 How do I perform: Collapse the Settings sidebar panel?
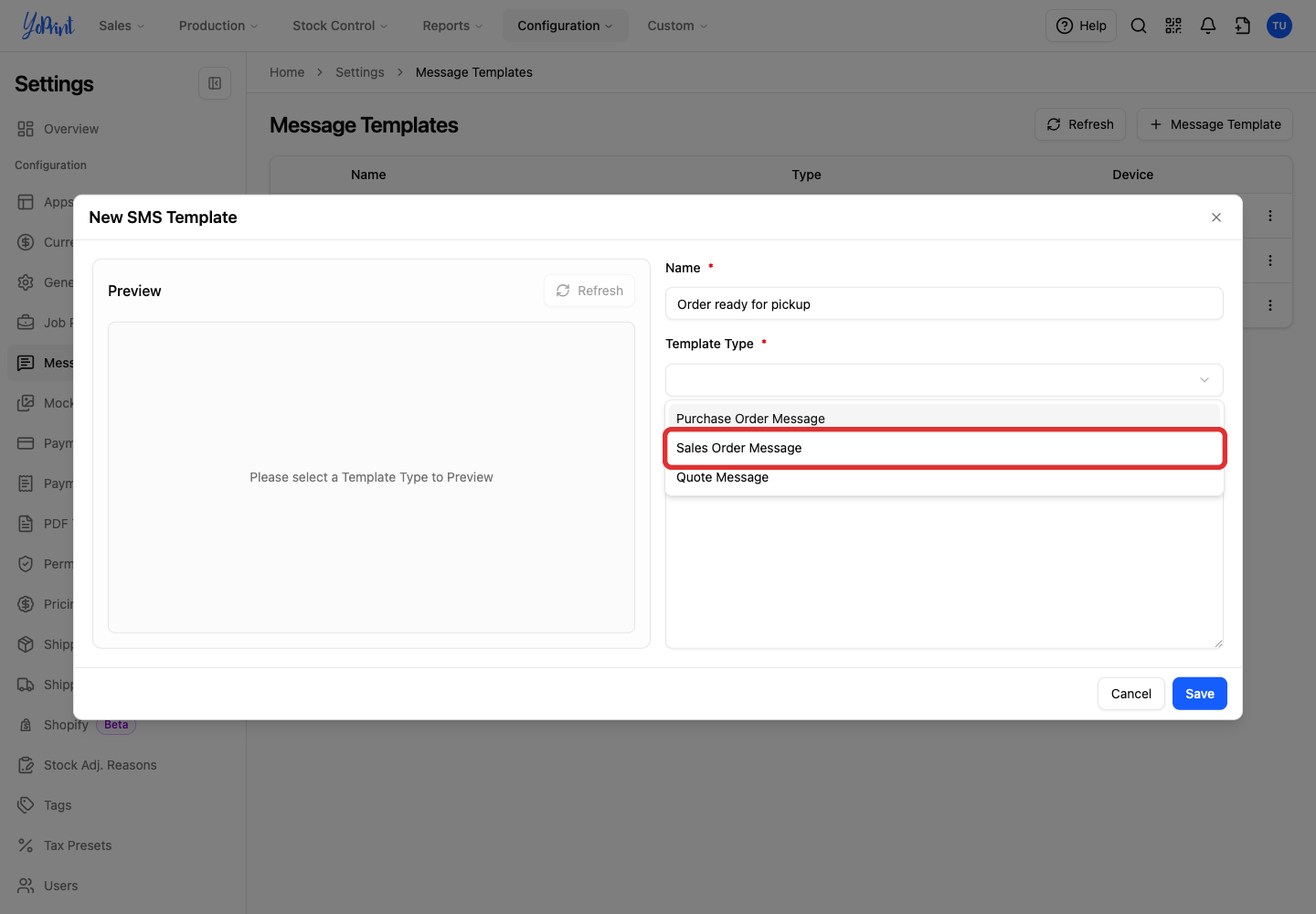(215, 83)
